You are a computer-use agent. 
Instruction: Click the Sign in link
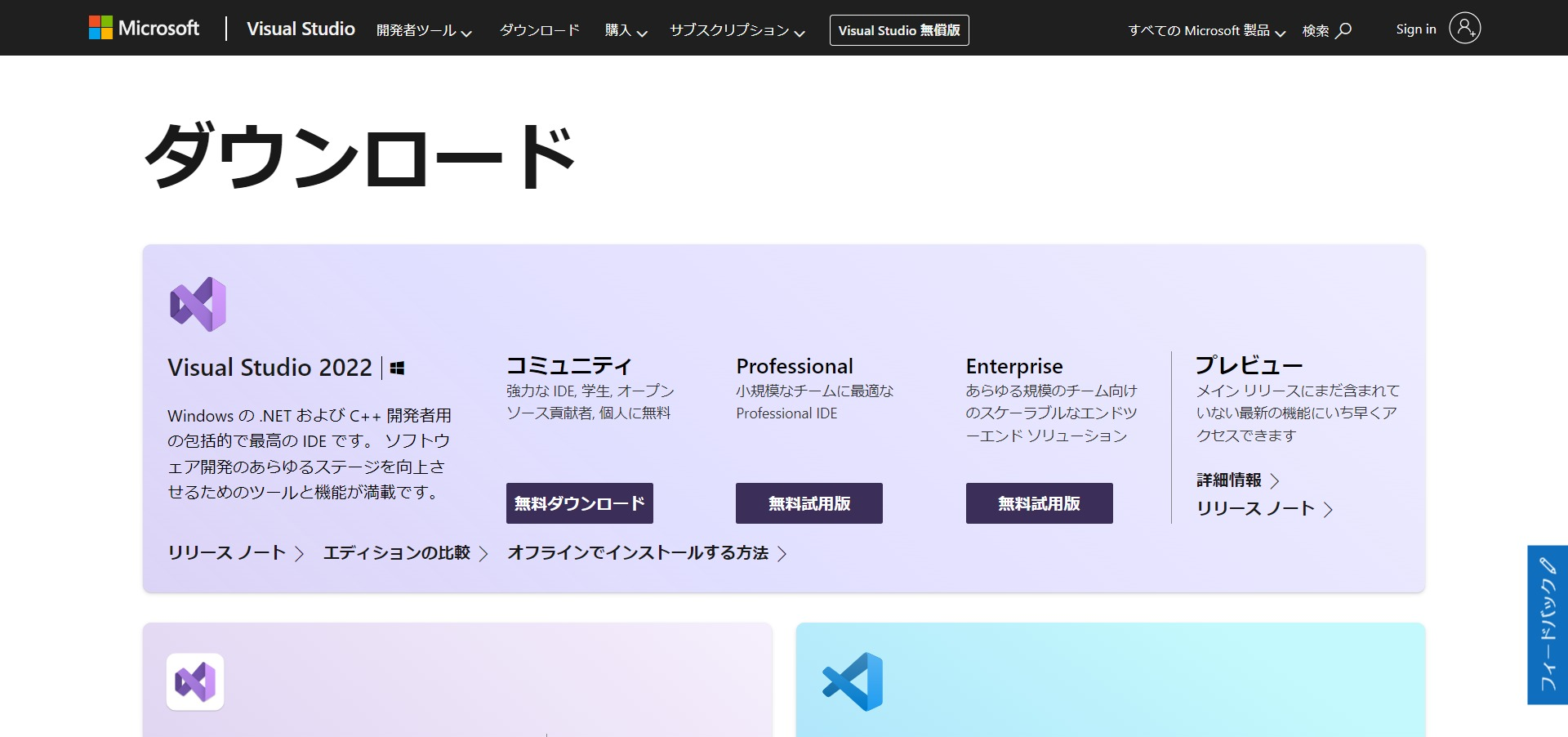[x=1415, y=29]
